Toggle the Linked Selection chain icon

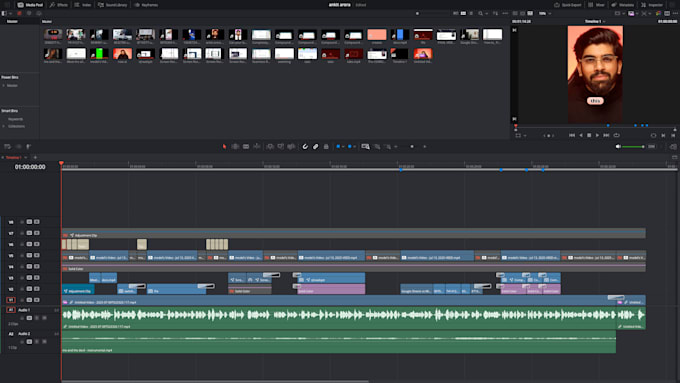(x=315, y=147)
